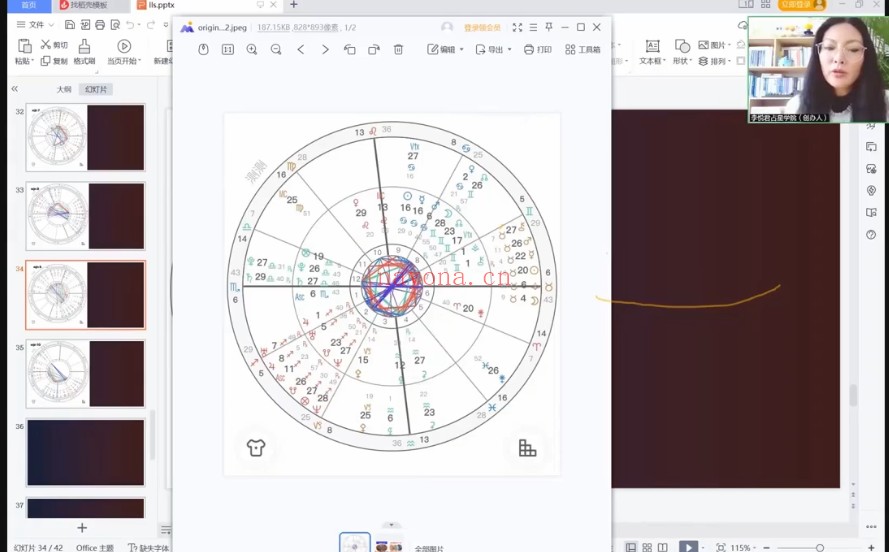Screen dimensions: 889x552
Task: Select slide 32 thumbnail
Action: pos(86,137)
